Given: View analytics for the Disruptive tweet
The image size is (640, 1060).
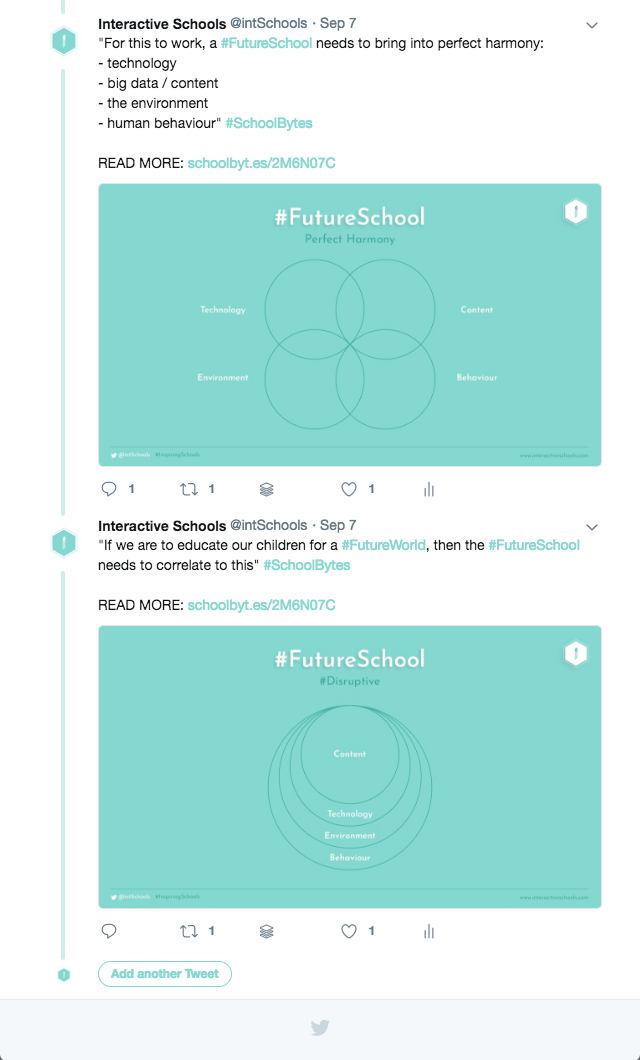Looking at the screenshot, I should [428, 931].
